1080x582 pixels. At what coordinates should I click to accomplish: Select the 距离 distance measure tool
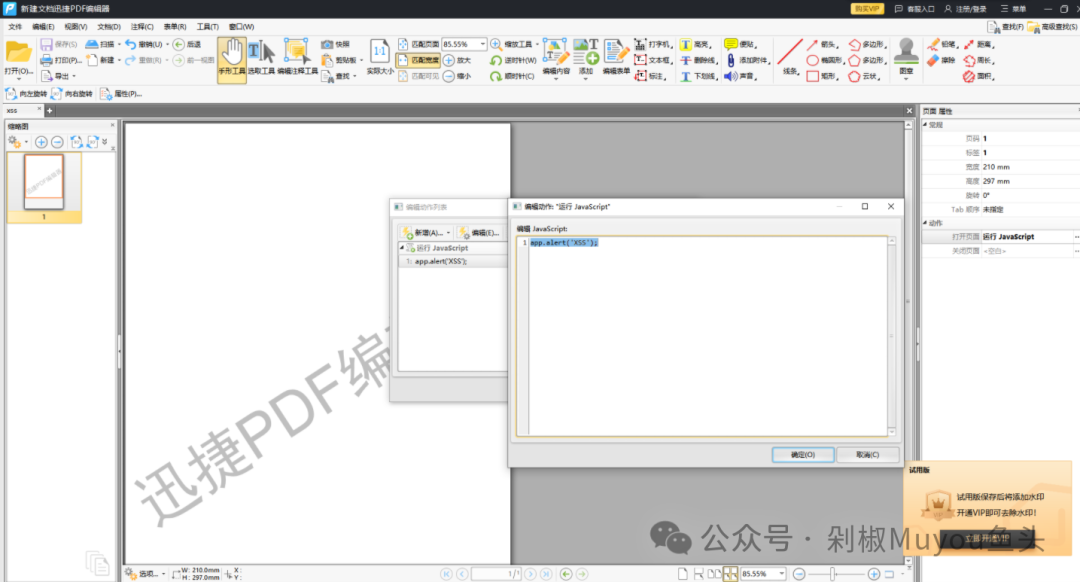pos(969,45)
